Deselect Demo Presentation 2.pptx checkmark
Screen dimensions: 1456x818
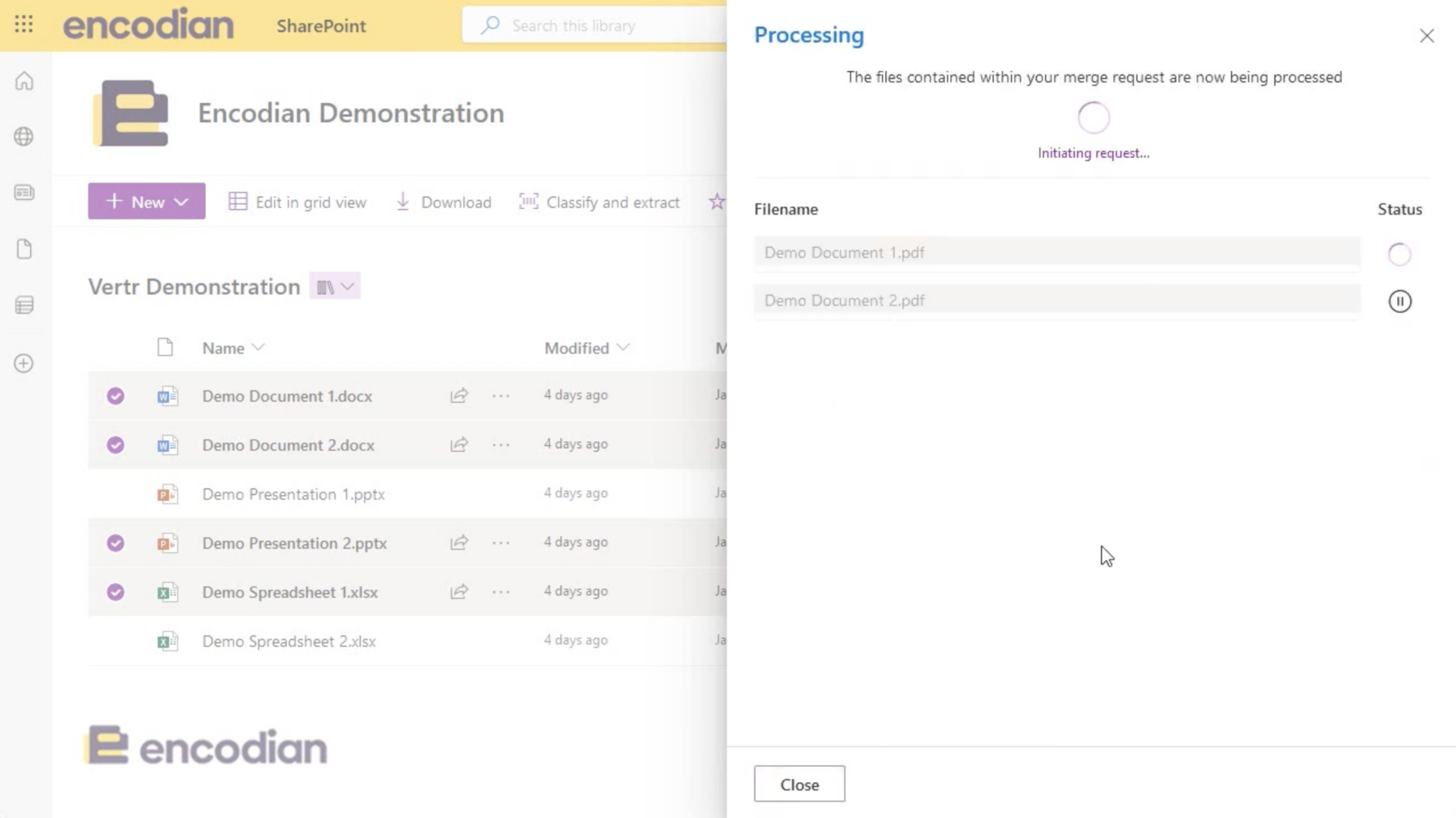tap(115, 543)
